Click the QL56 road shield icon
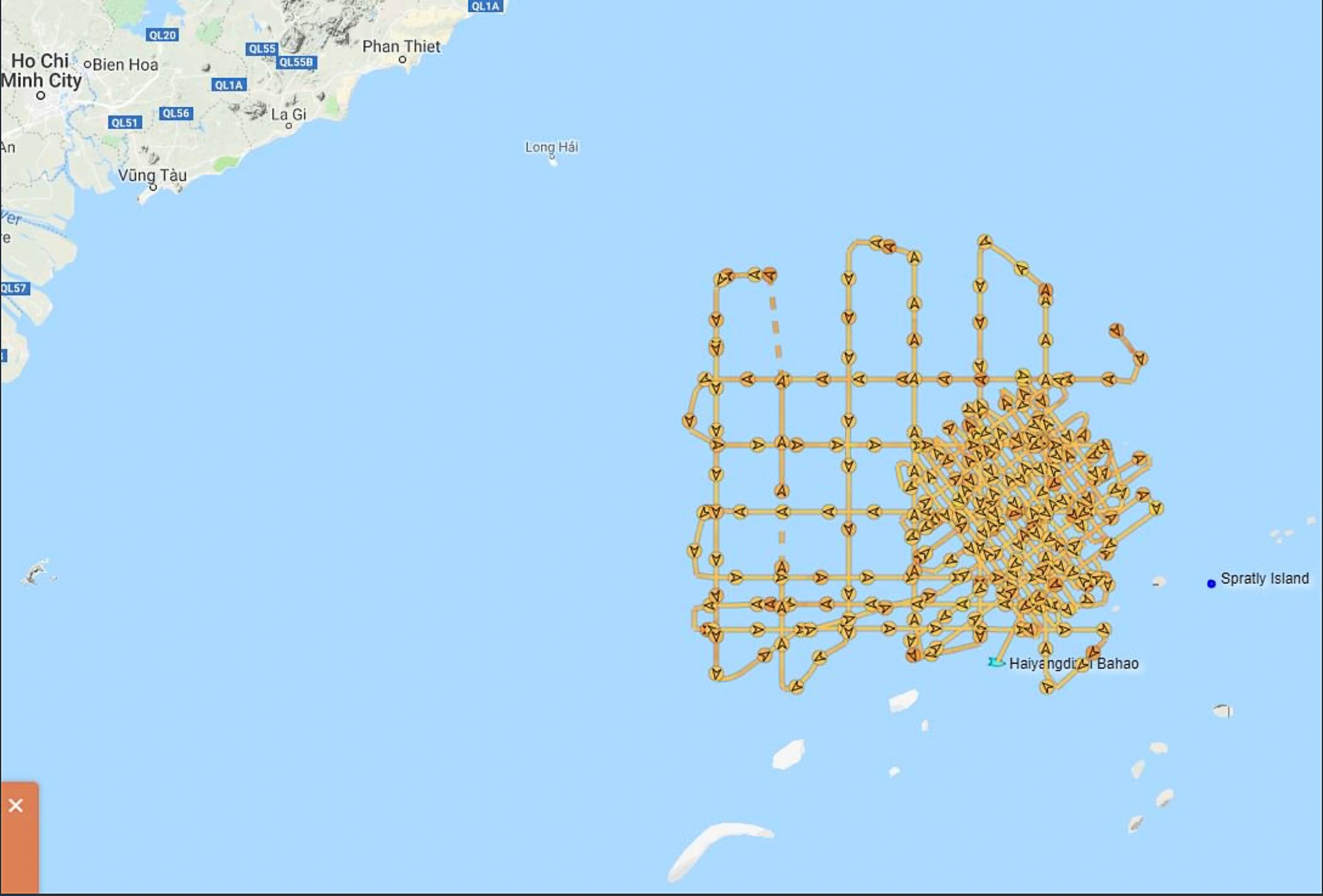 pos(176,113)
